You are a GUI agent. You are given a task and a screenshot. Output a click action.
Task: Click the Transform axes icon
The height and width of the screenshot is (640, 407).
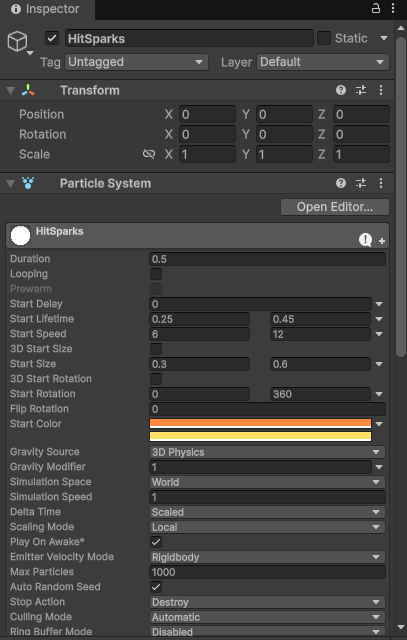(x=28, y=90)
